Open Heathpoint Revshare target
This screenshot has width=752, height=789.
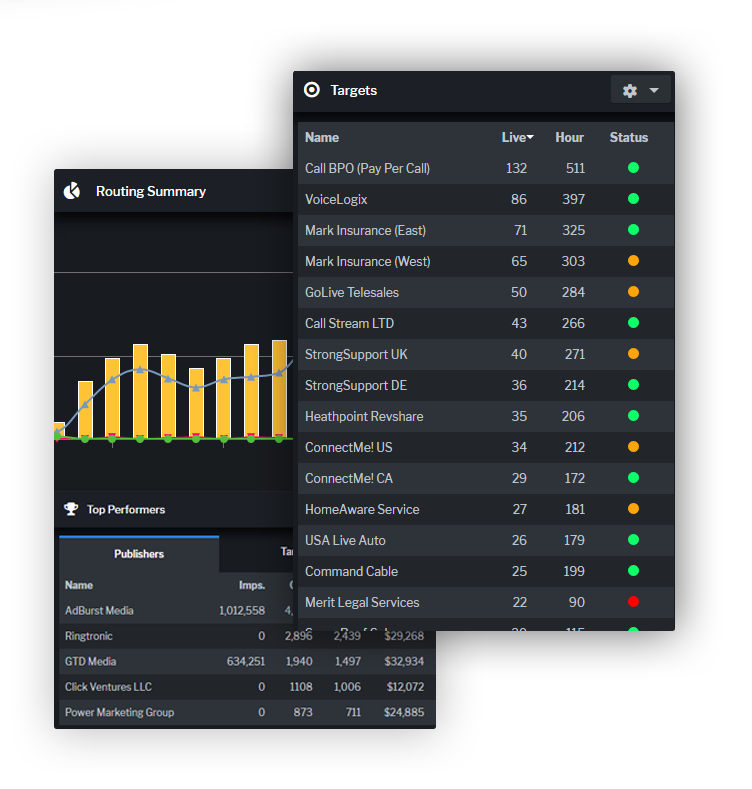coord(364,416)
